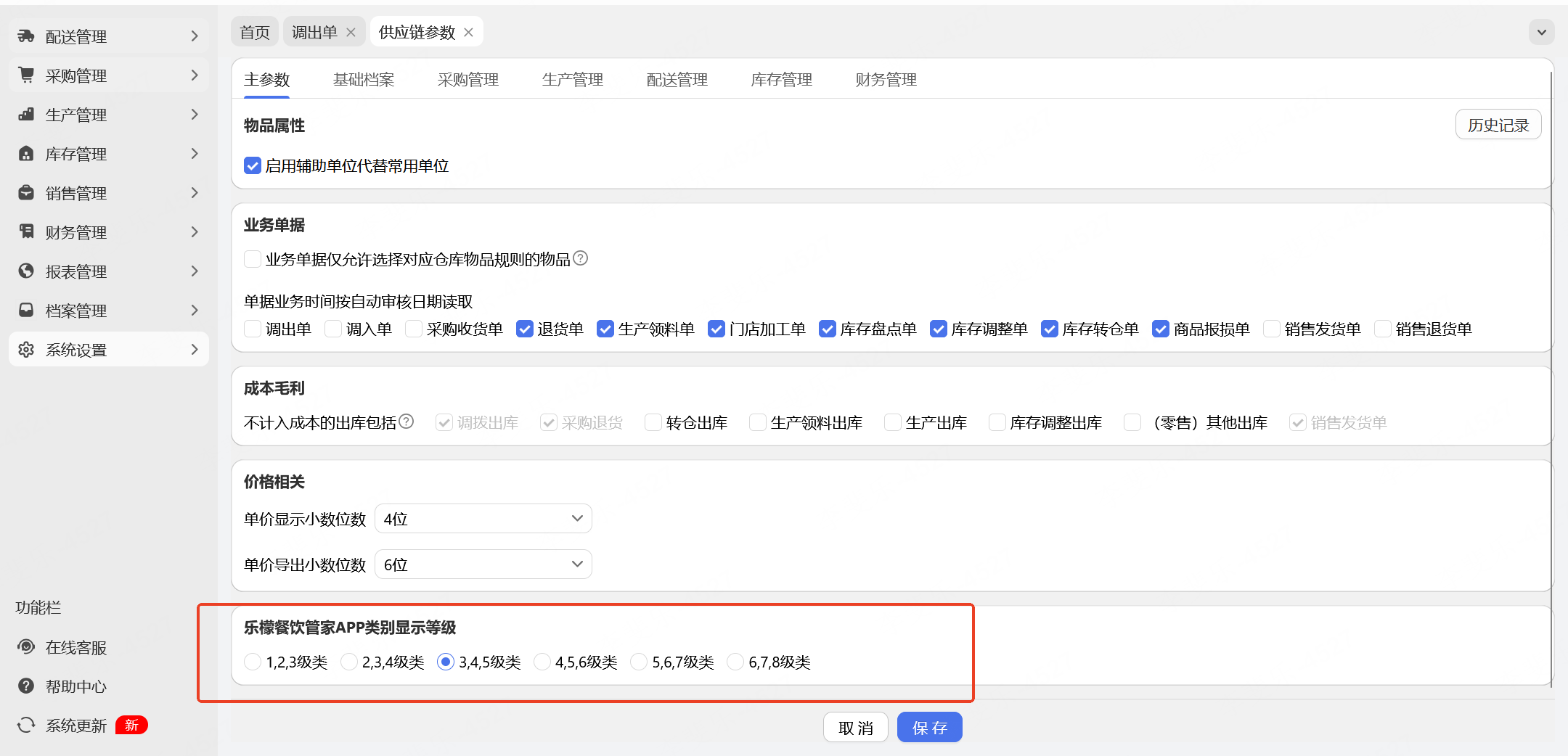Screen dimensions: 1568x756
Task: Click the 在线客服 headset icon
Action: [x=26, y=646]
